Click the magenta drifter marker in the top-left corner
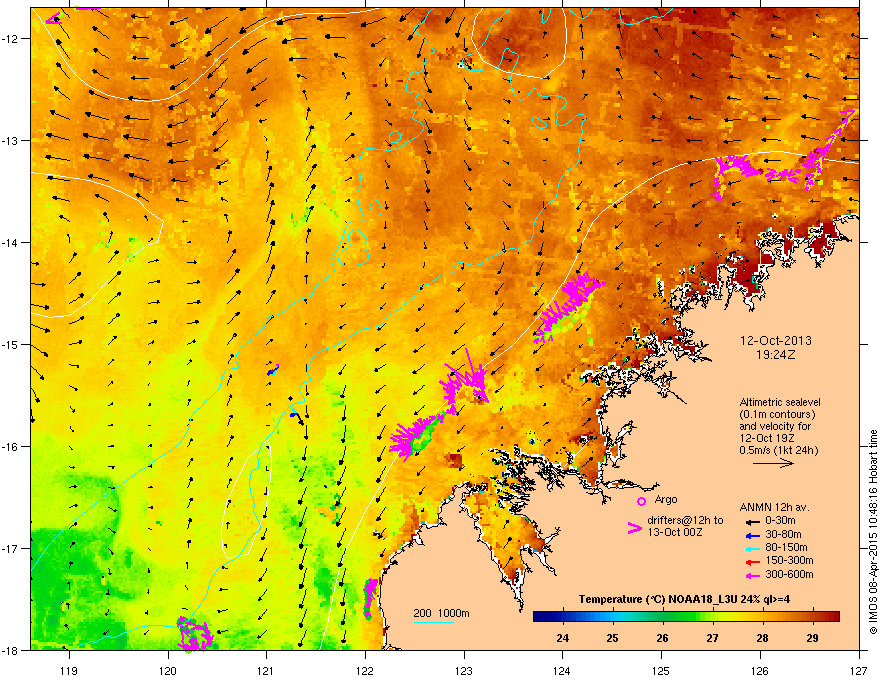 click(53, 19)
